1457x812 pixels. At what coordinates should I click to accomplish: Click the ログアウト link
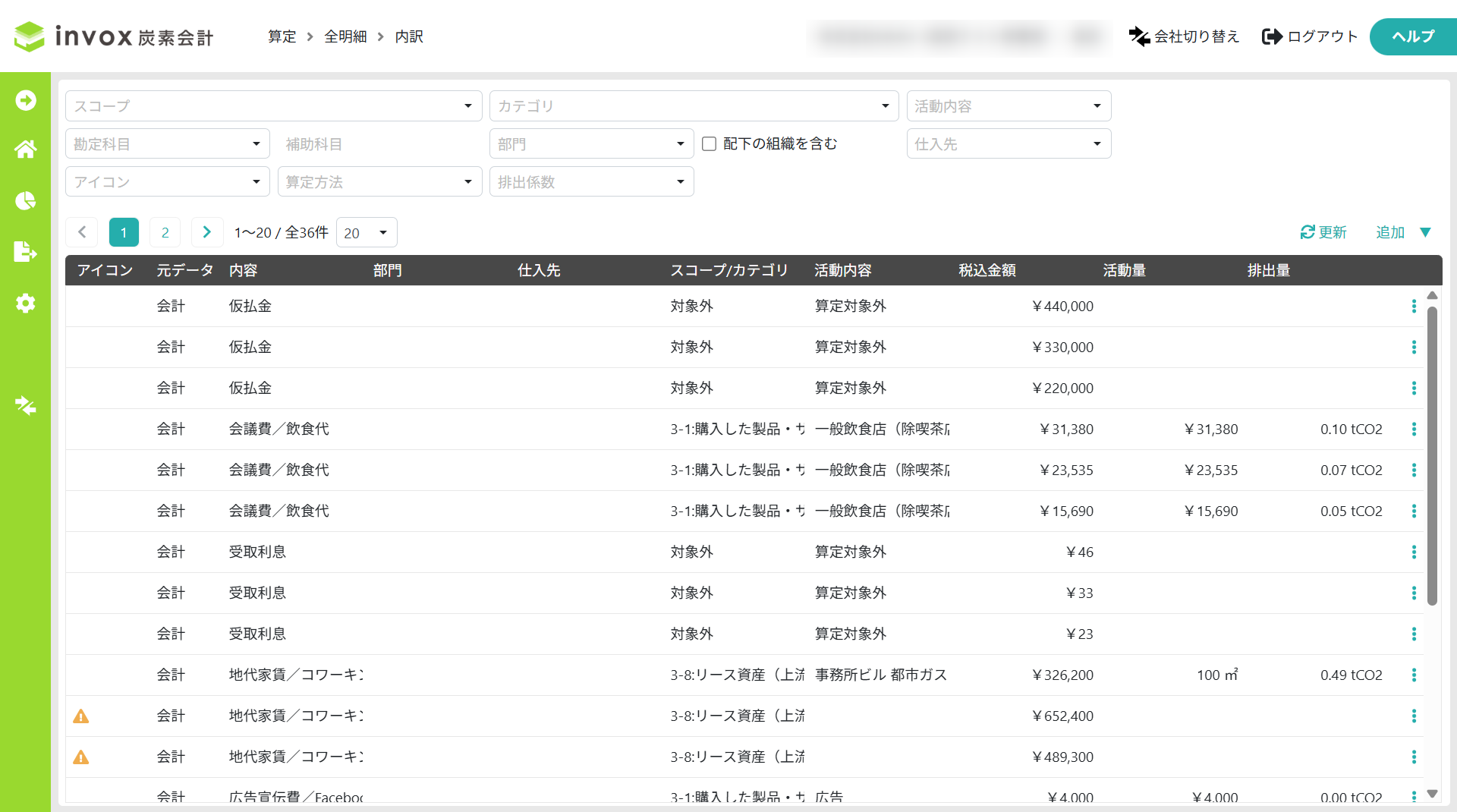(x=1309, y=36)
